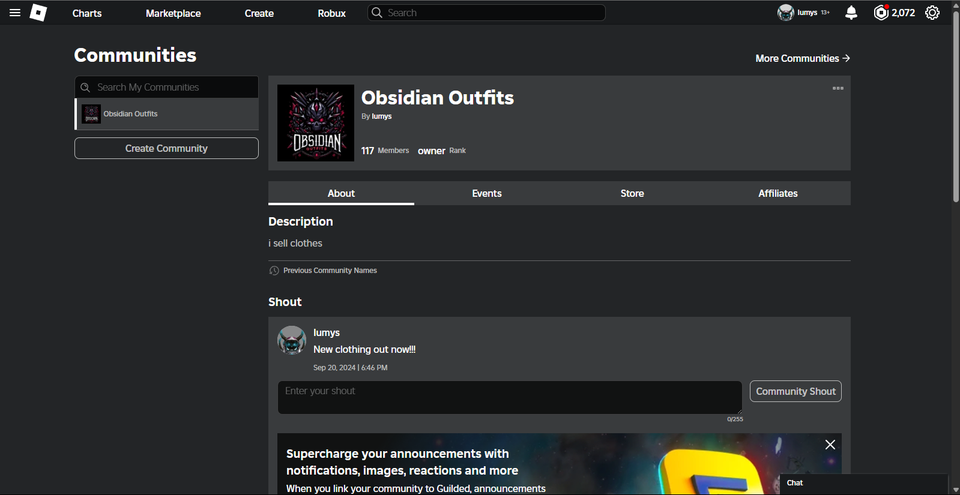Click the Obsidian Outfits community logo
The width and height of the screenshot is (960, 495).
(x=315, y=123)
